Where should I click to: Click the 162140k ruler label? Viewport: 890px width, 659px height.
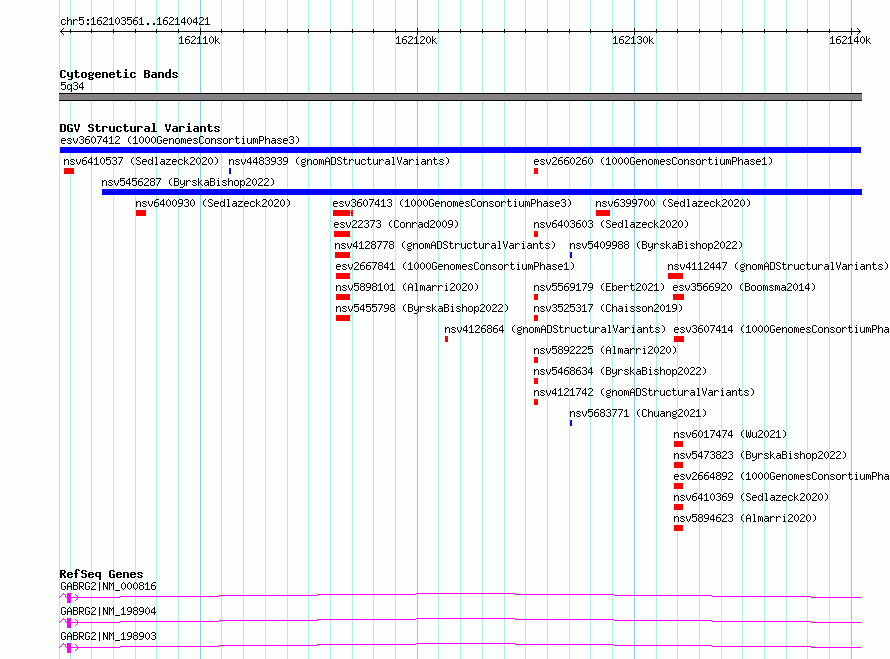point(850,40)
